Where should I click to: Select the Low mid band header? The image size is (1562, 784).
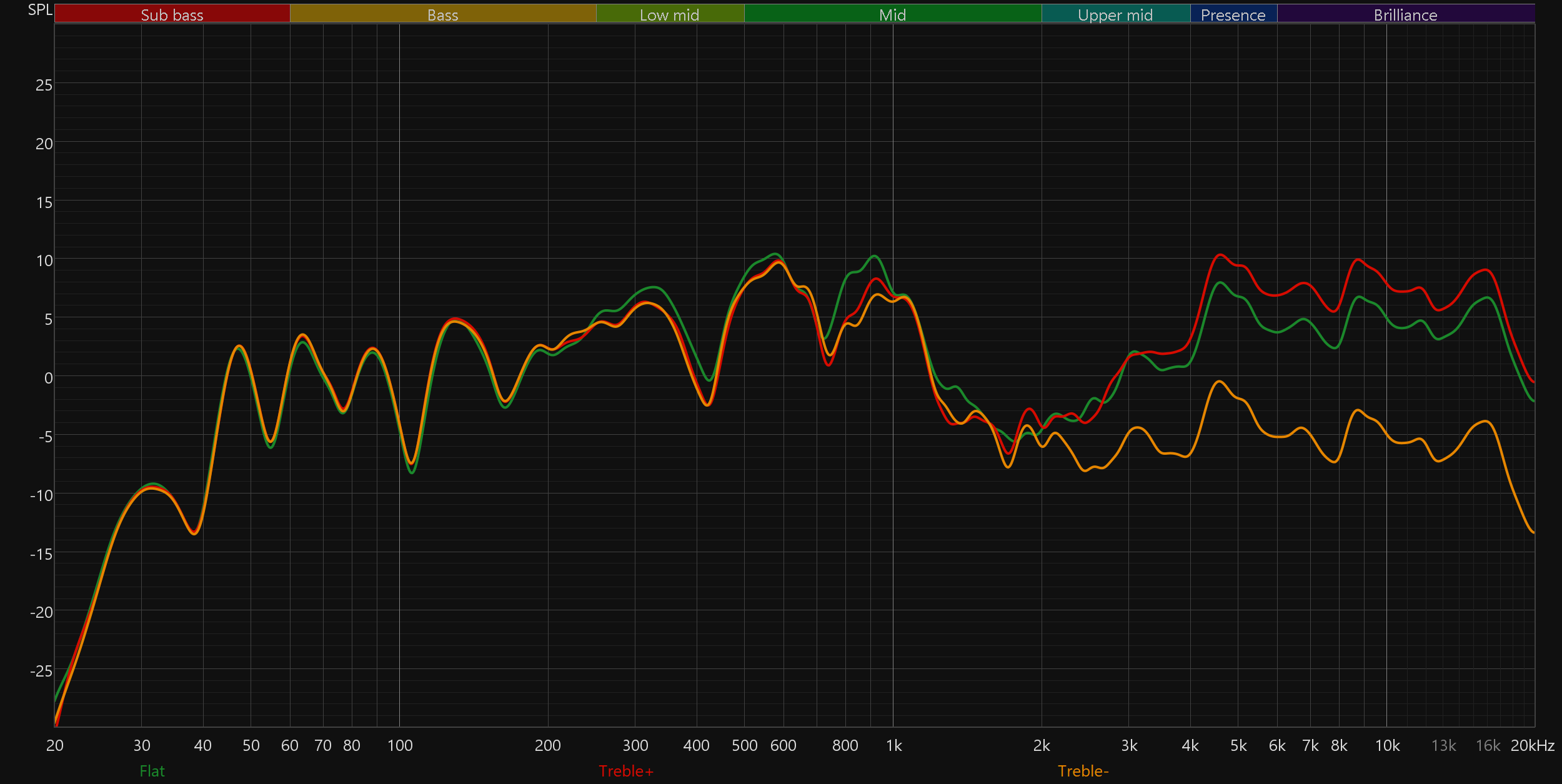tap(669, 14)
